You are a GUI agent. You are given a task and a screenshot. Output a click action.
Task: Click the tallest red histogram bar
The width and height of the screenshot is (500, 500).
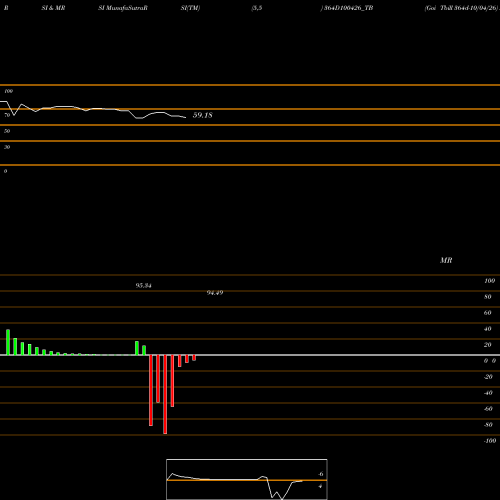(165, 394)
